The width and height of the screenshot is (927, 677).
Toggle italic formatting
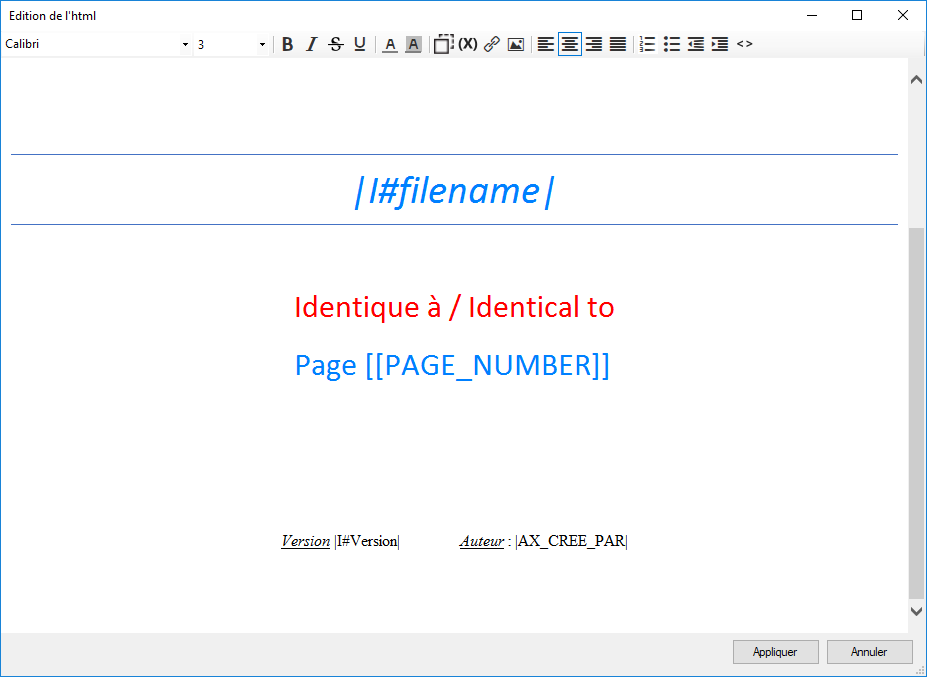click(x=311, y=44)
